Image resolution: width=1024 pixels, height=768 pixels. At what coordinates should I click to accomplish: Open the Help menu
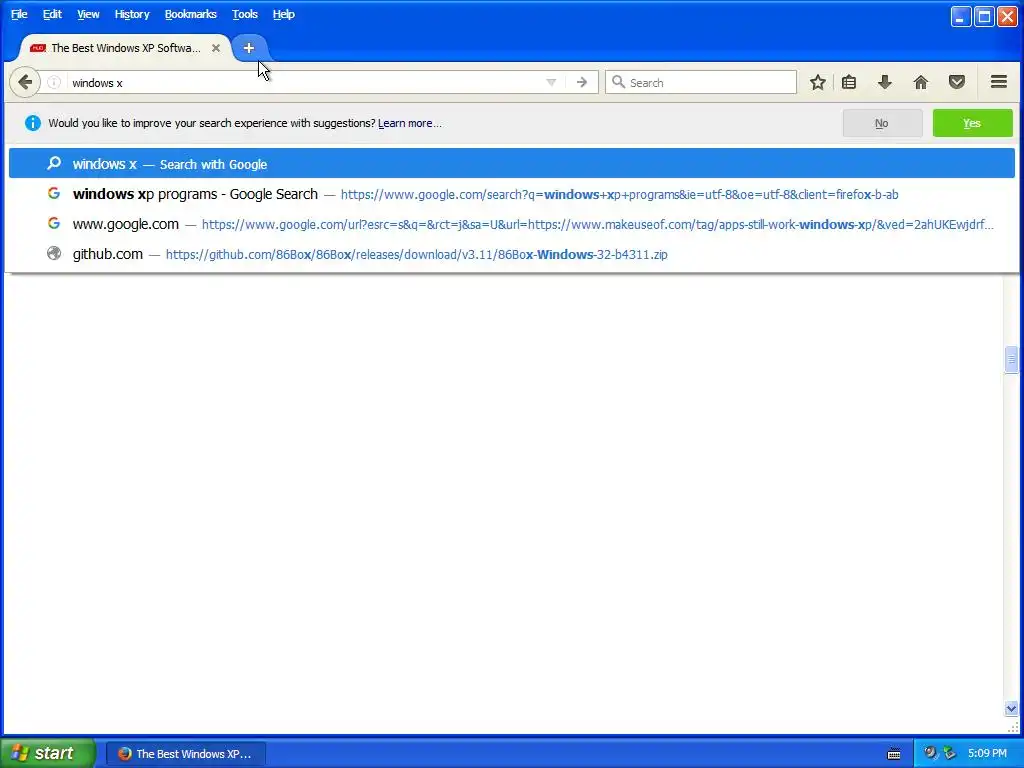(283, 14)
